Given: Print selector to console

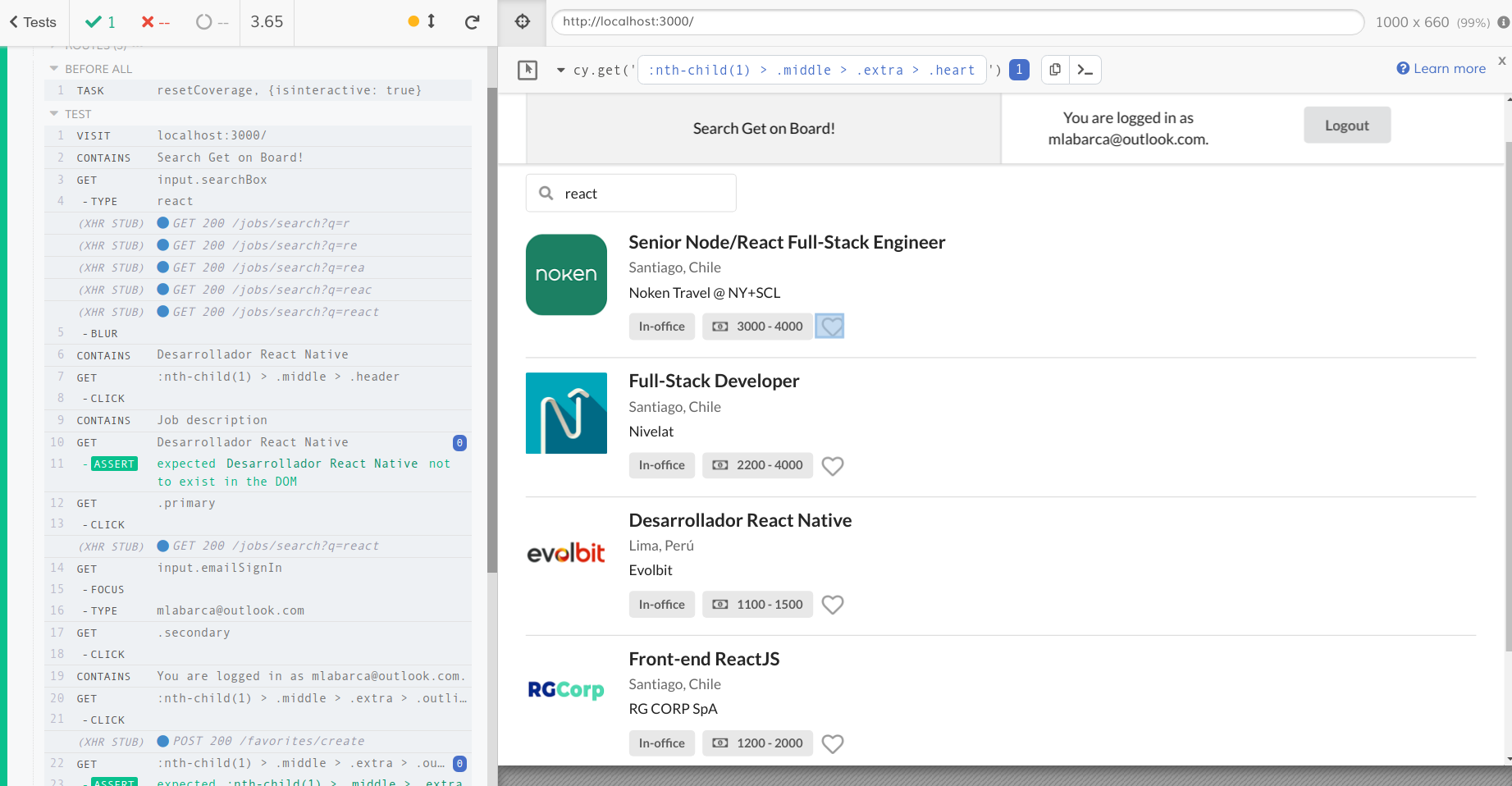Looking at the screenshot, I should pyautogui.click(x=1085, y=70).
